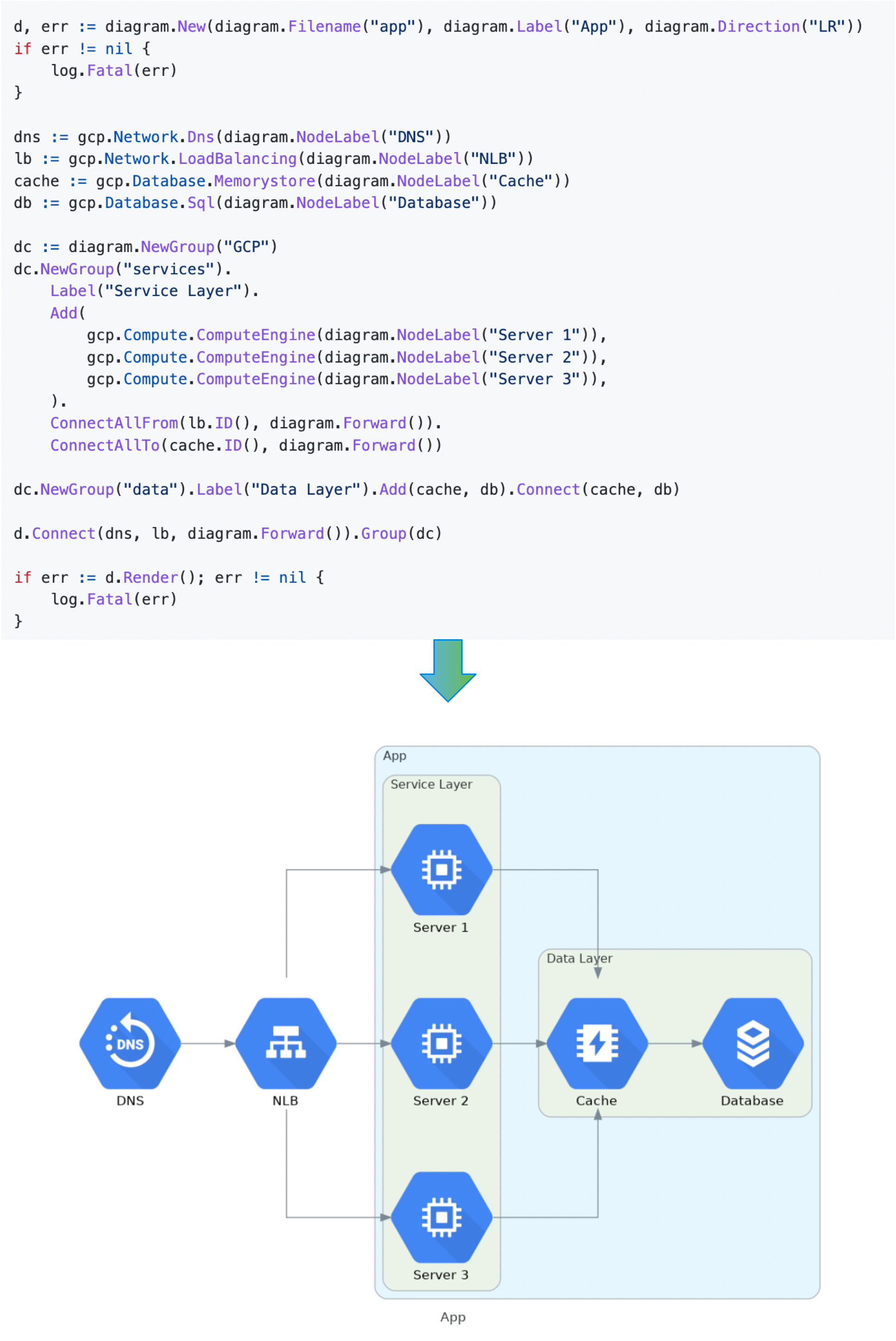Click the 'DNS' node label text
The width and height of the screenshot is (896, 1341).
(x=130, y=1101)
